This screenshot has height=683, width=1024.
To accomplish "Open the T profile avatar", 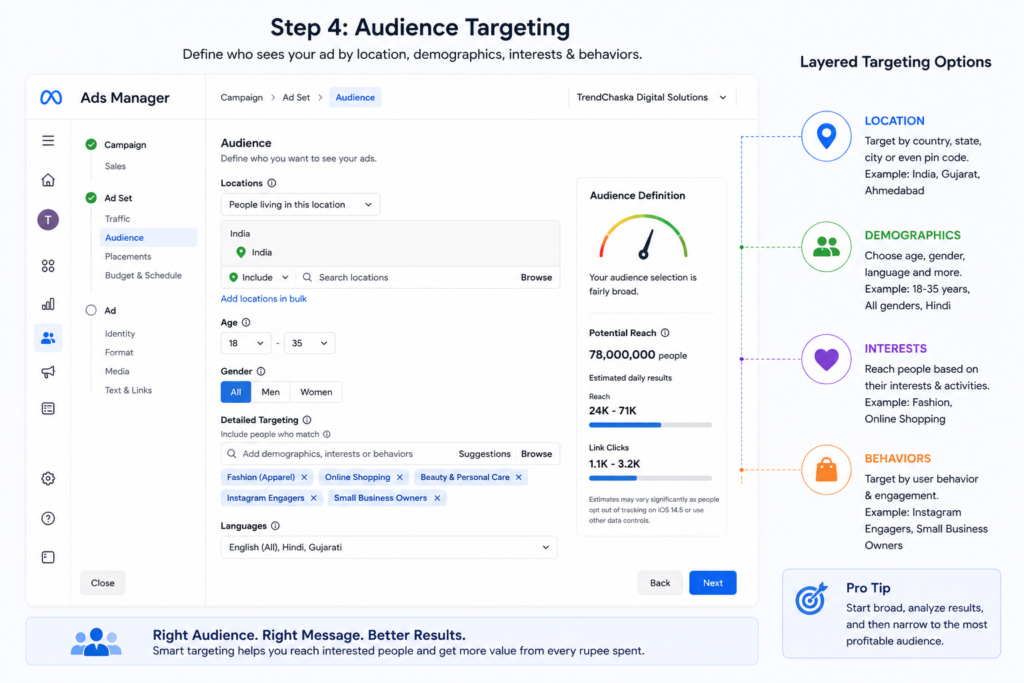I will point(48,220).
